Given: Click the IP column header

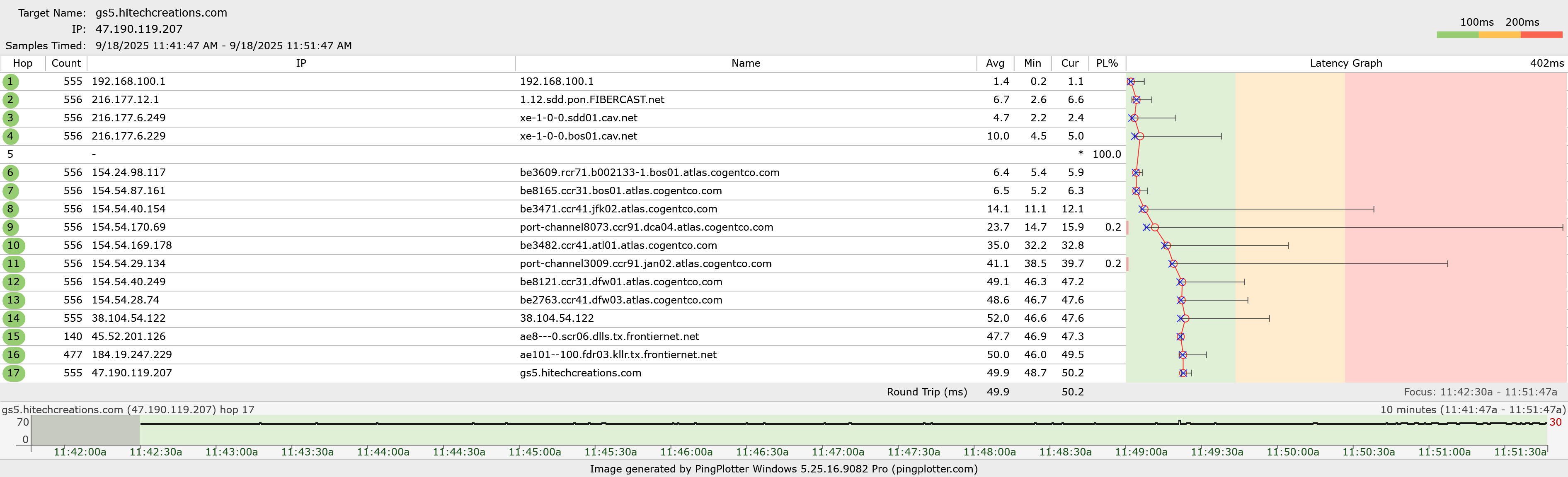Looking at the screenshot, I should point(301,63).
